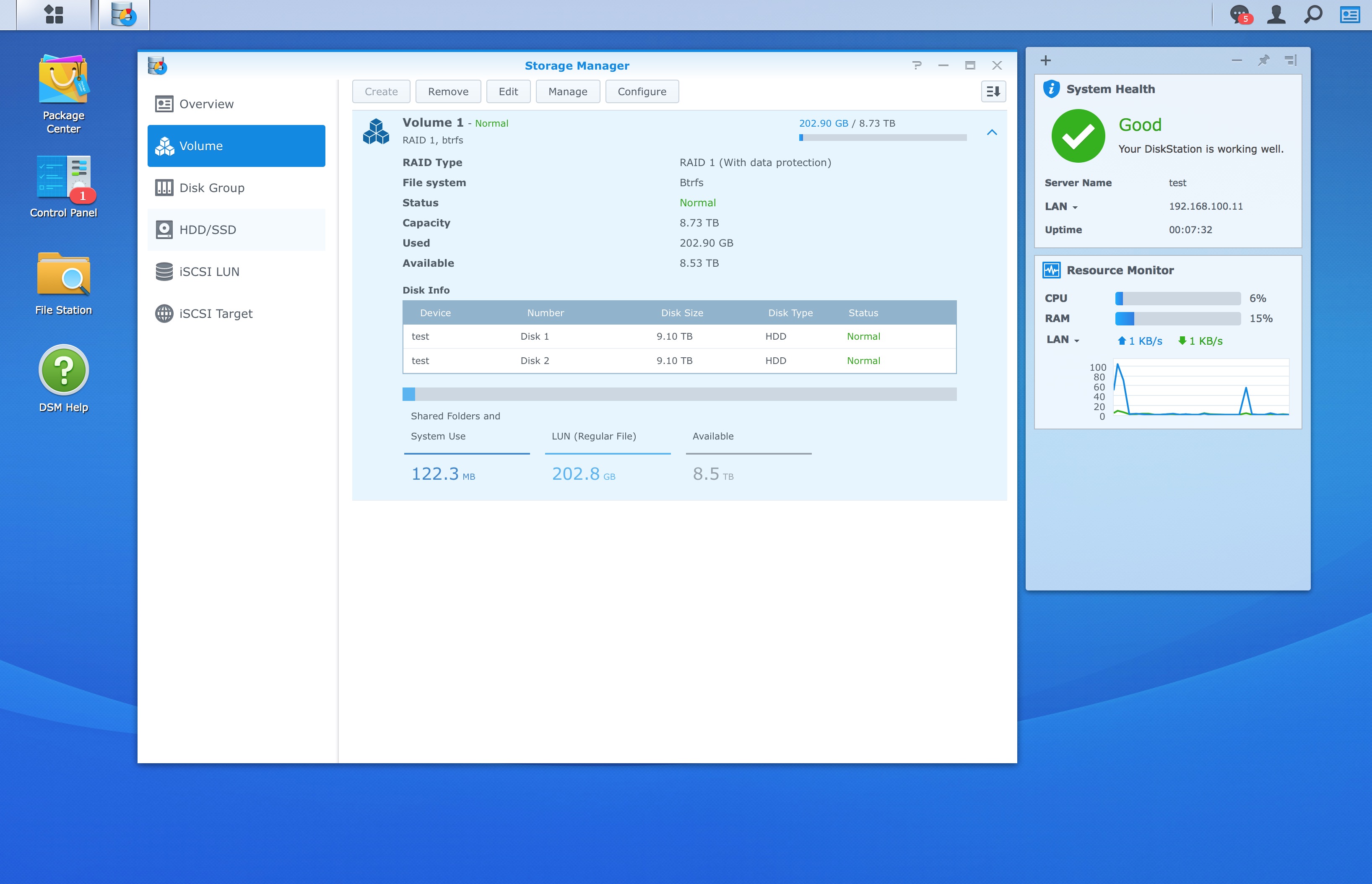Collapse the Volume 1 details panel

992,132
